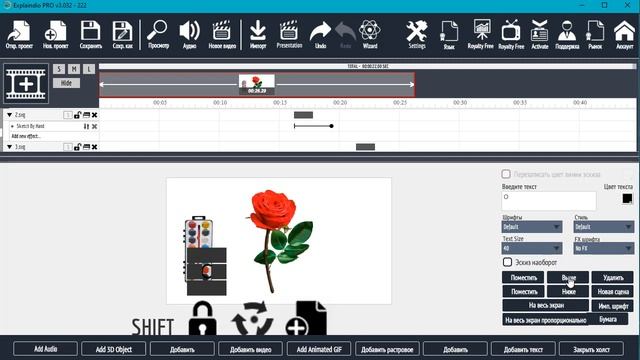Click the Импорт download icon
This screenshot has width=640, height=360.
[258, 34]
